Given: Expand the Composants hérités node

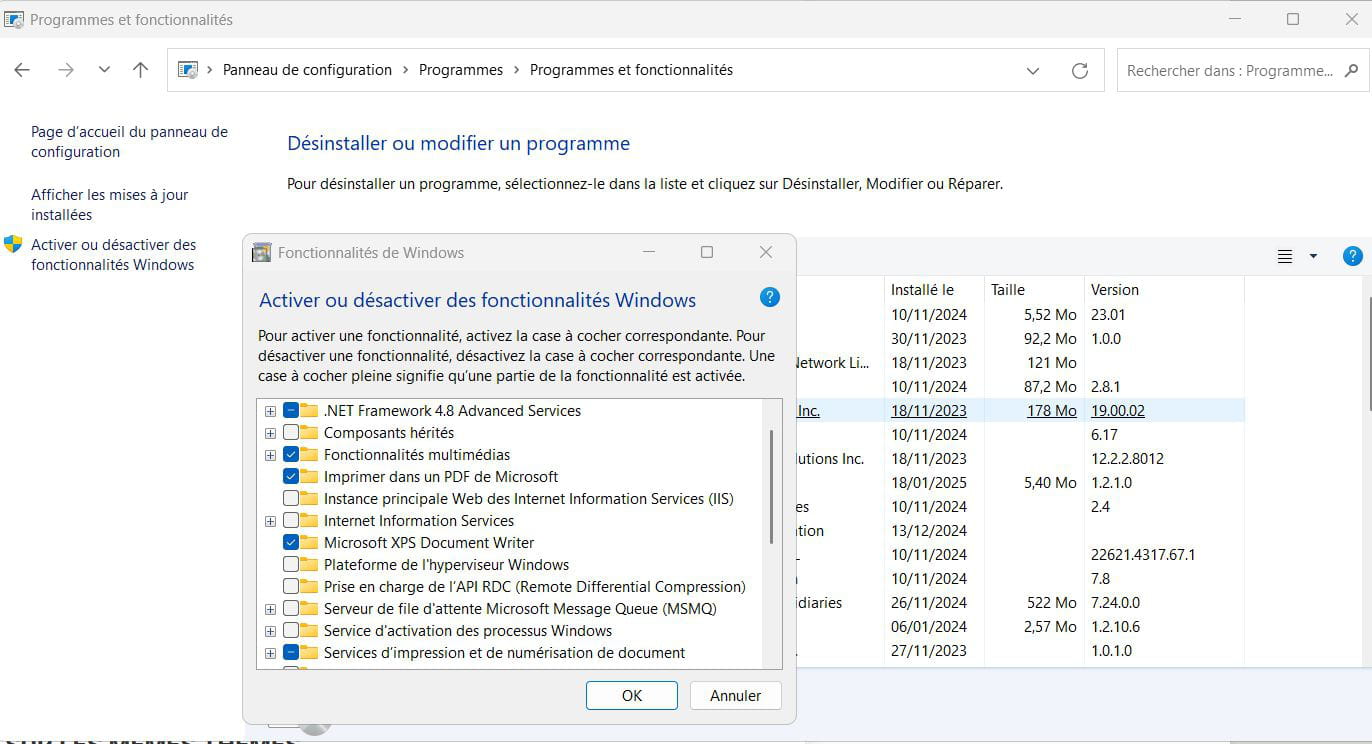Looking at the screenshot, I should (270, 433).
